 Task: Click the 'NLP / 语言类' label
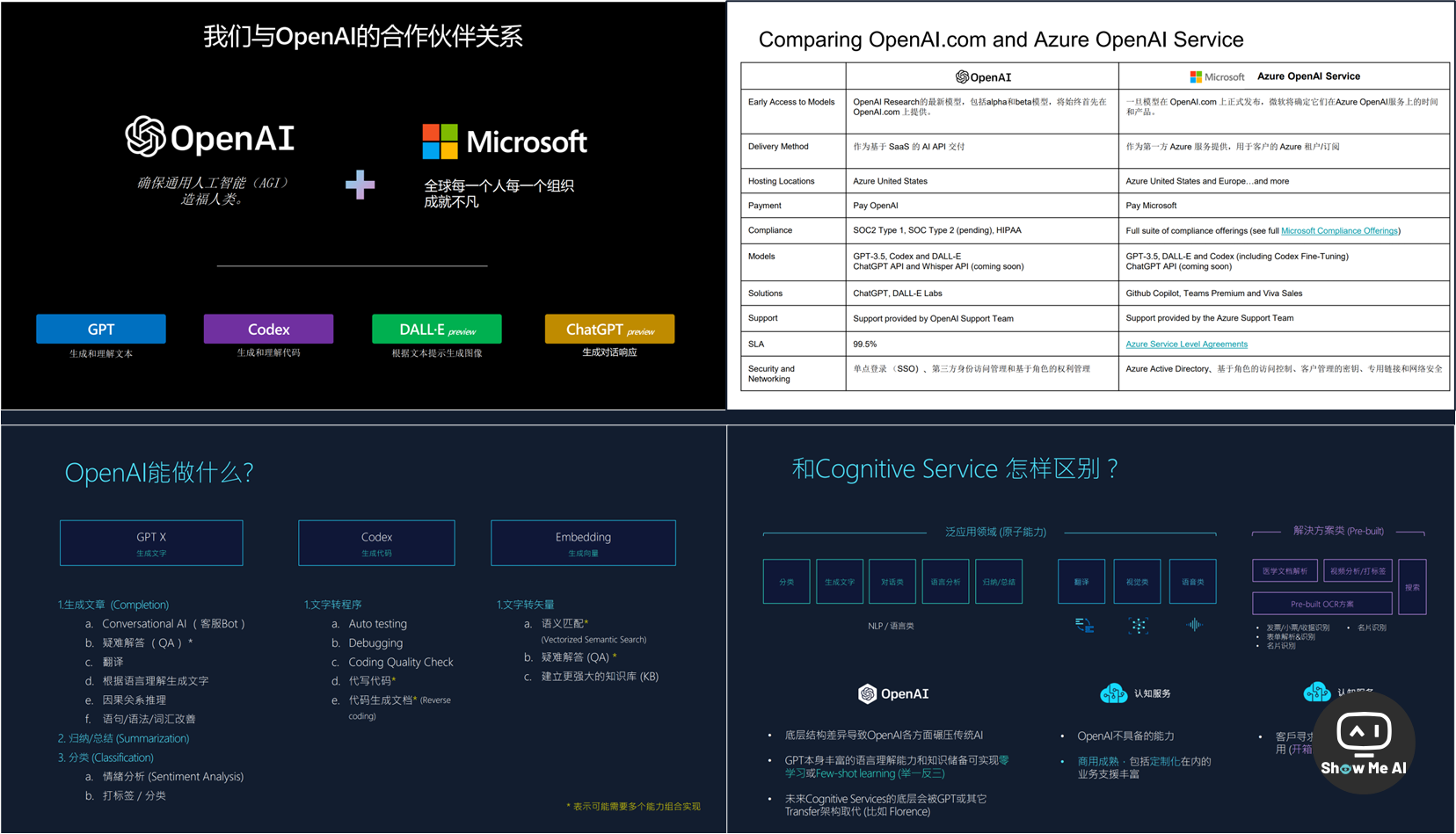click(891, 627)
